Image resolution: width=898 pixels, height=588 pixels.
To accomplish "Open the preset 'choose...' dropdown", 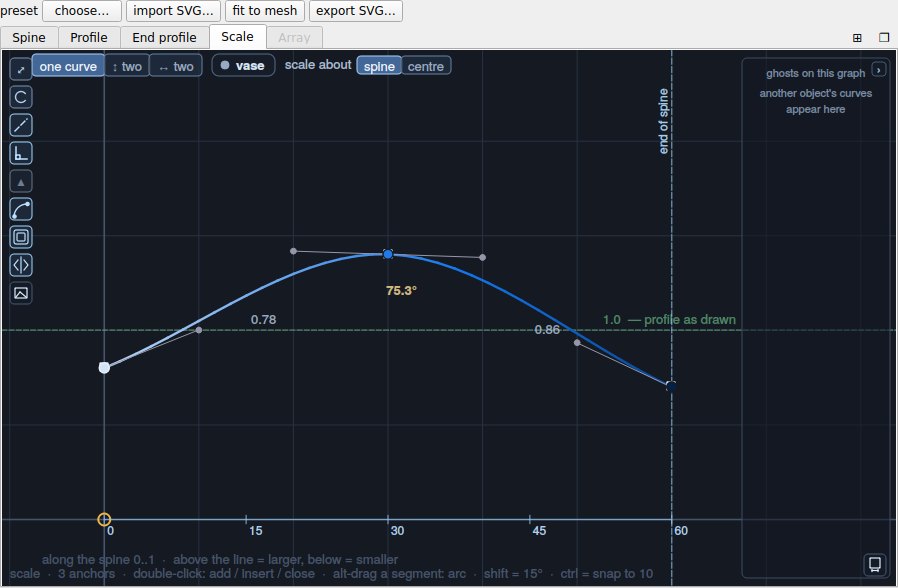I will point(82,10).
